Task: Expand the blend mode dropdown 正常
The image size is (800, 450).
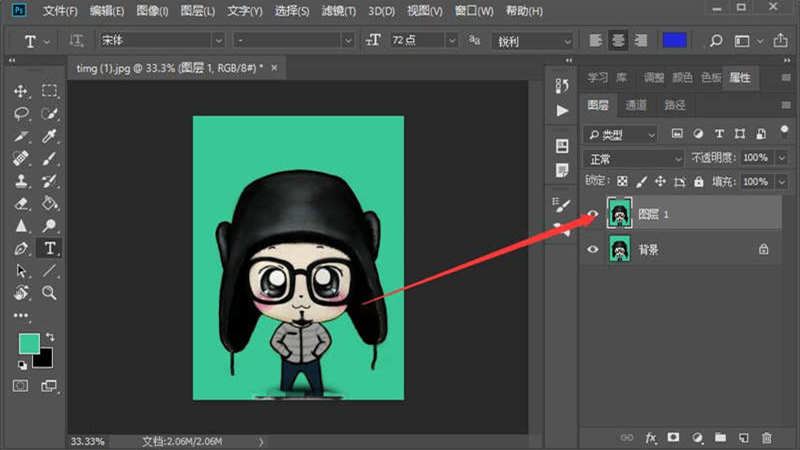Action: tap(634, 158)
